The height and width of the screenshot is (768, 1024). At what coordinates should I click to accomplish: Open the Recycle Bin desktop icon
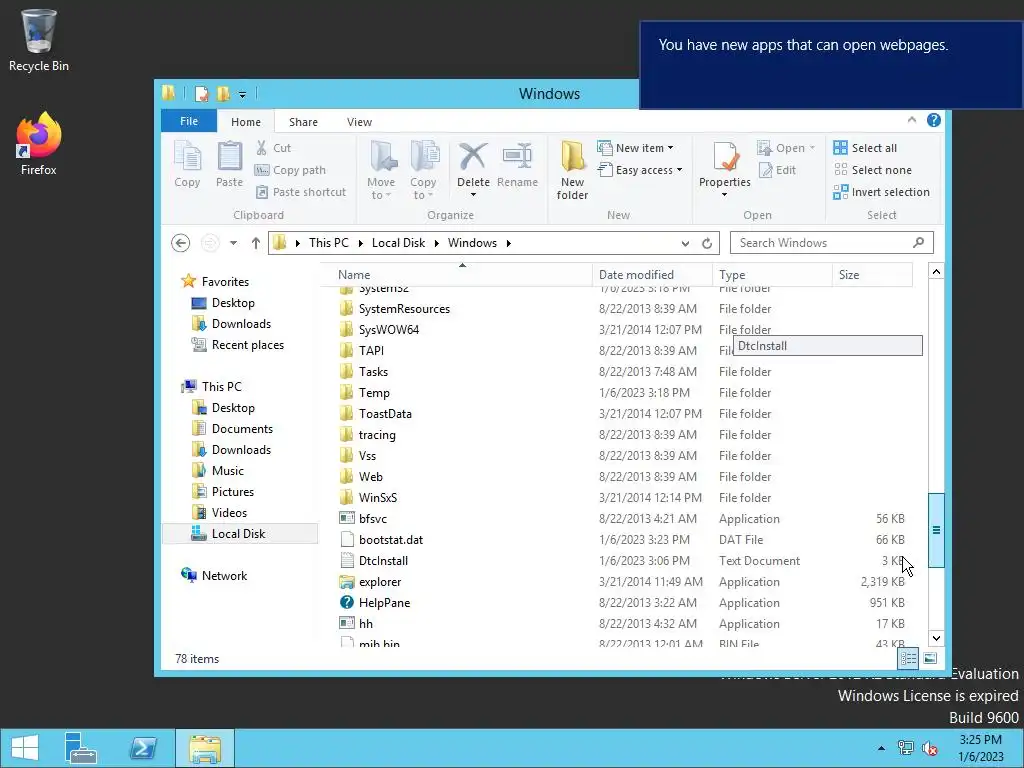coord(39,40)
